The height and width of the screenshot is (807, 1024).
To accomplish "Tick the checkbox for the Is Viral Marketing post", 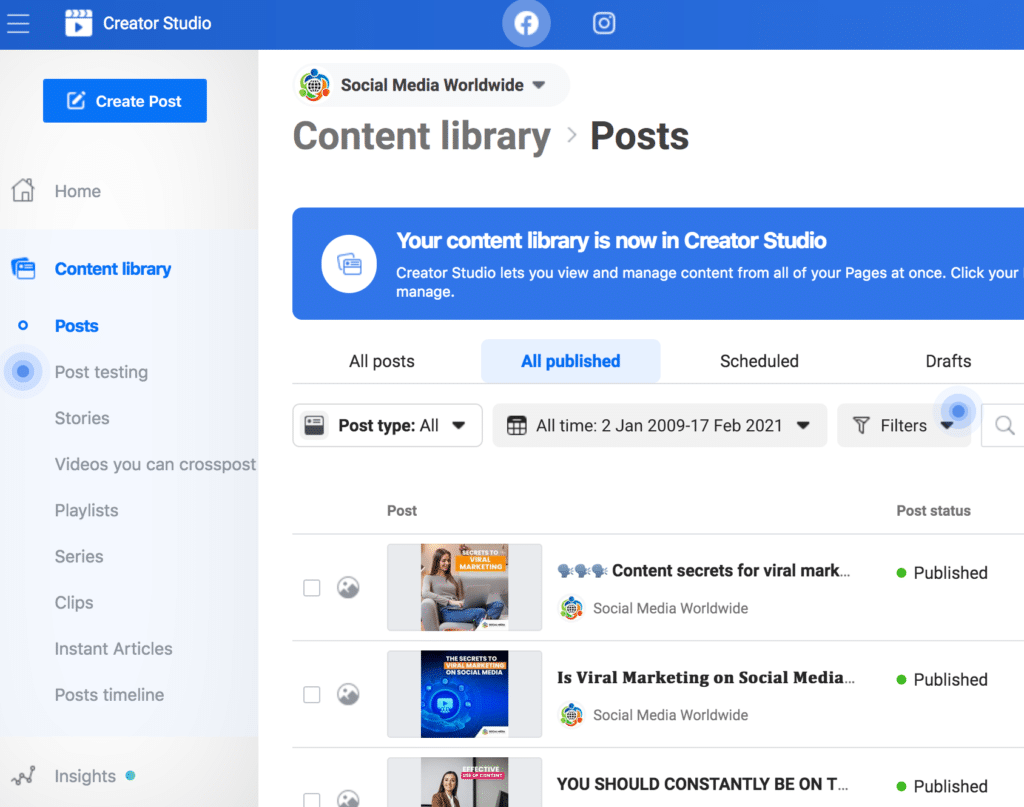I will coord(312,694).
